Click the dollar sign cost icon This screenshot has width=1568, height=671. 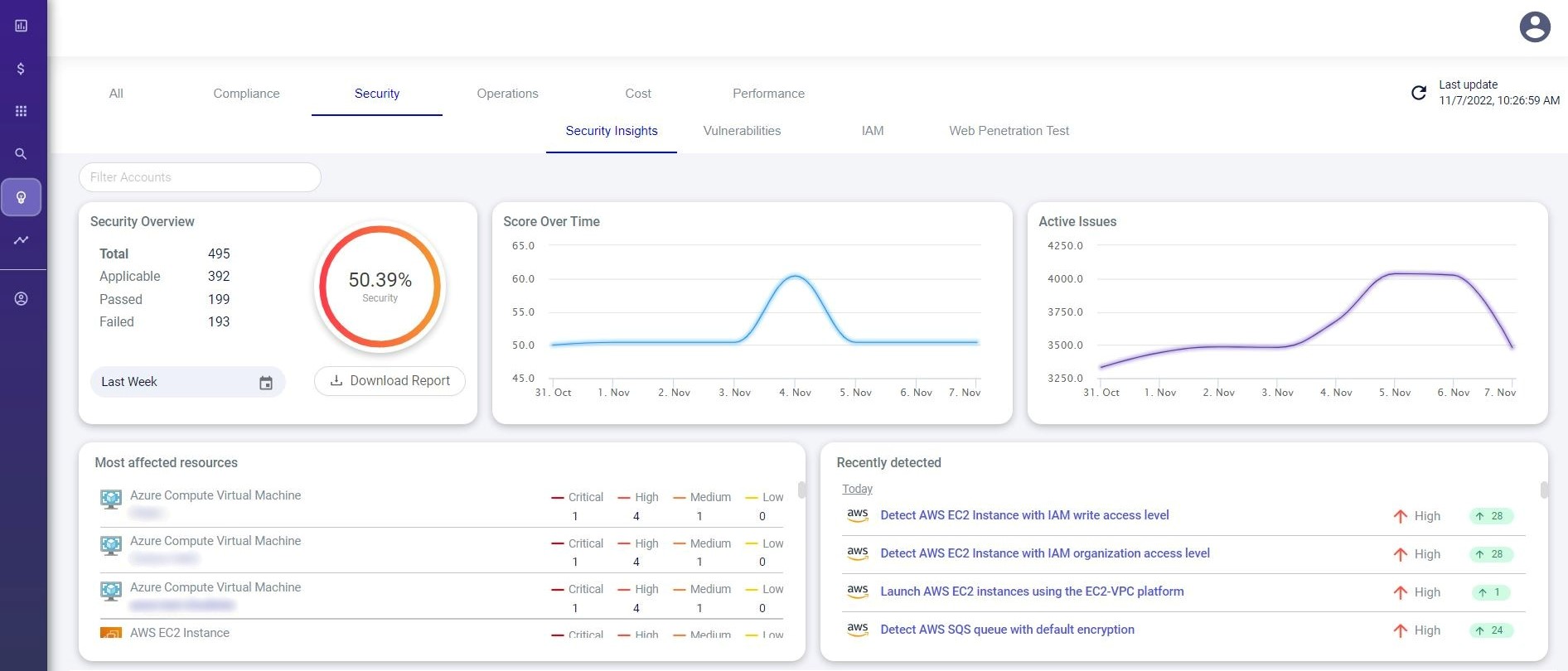point(22,69)
